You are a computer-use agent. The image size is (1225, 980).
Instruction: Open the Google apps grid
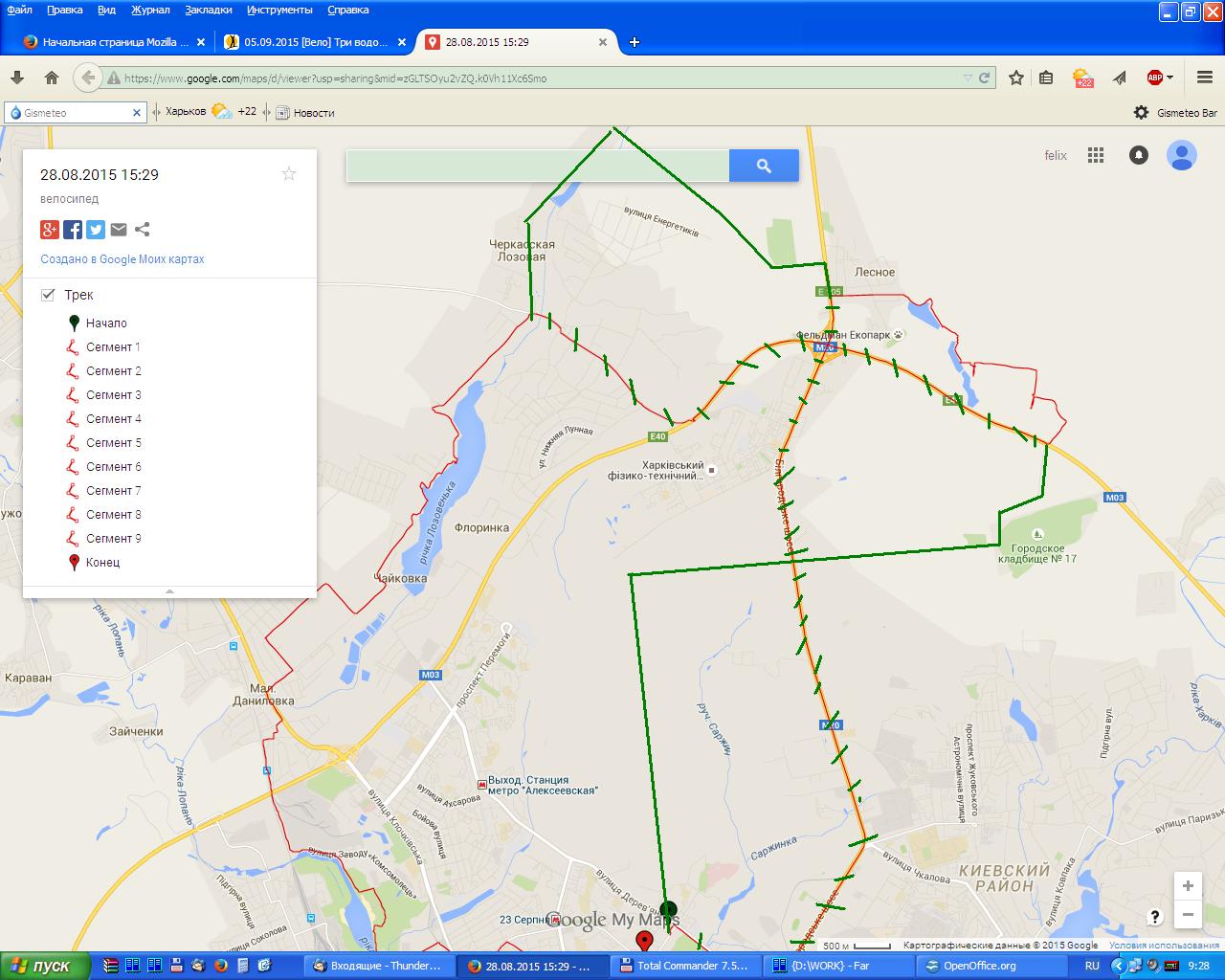1096,155
